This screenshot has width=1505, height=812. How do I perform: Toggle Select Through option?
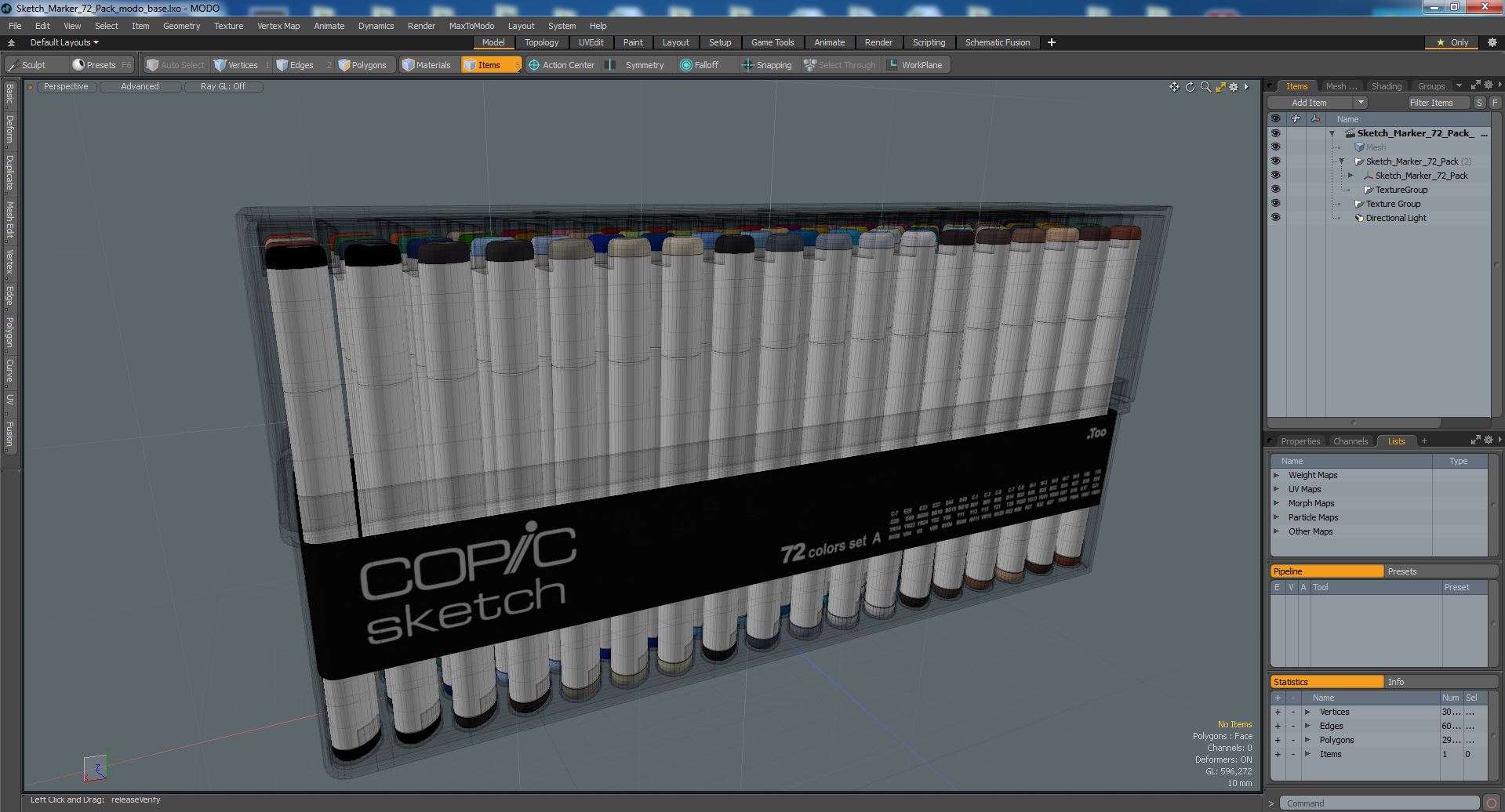[840, 65]
